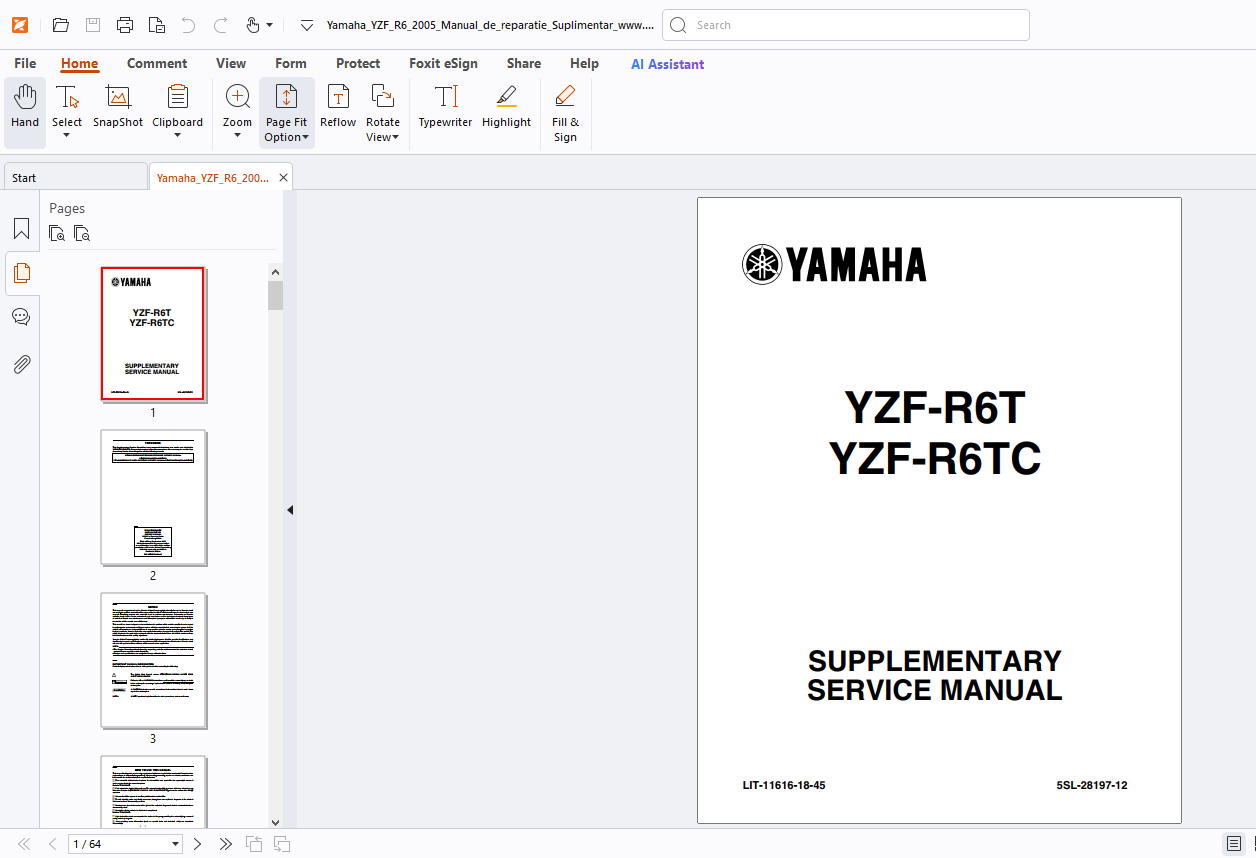The image size is (1256, 858).
Task: Click the next view icon
Action: pyautogui.click(x=282, y=844)
